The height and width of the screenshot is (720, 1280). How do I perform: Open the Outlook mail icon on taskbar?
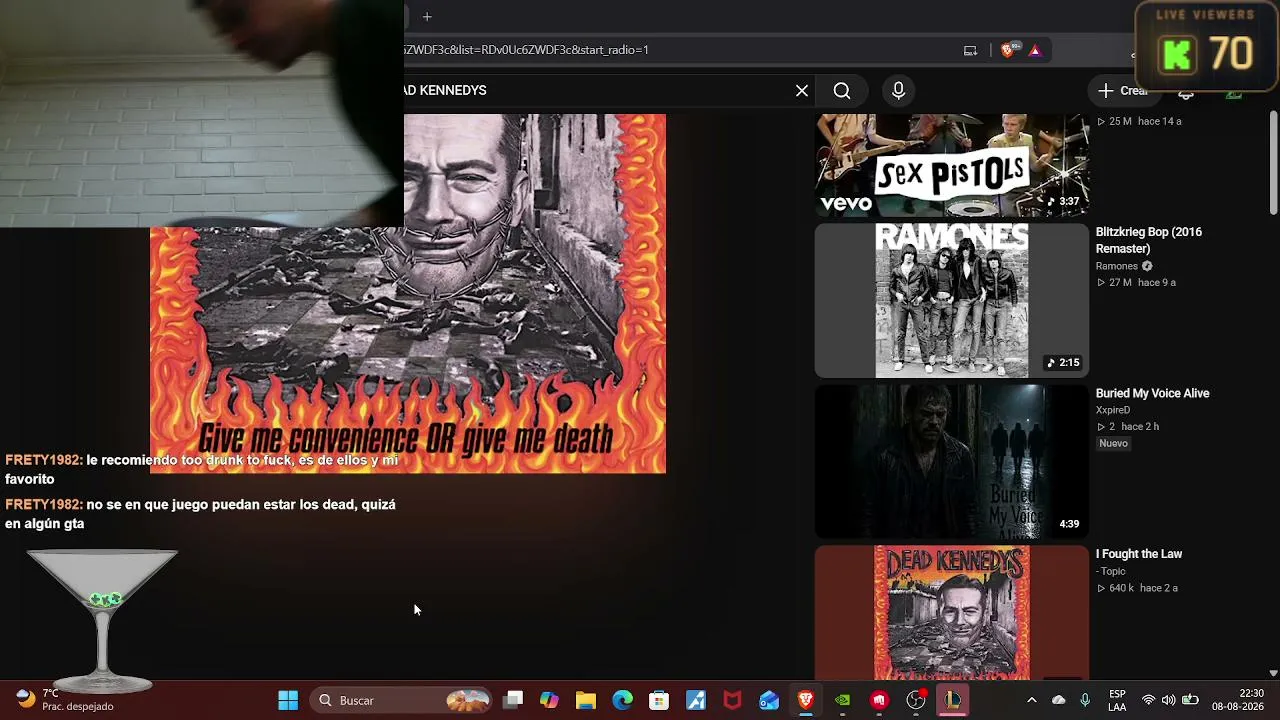769,701
